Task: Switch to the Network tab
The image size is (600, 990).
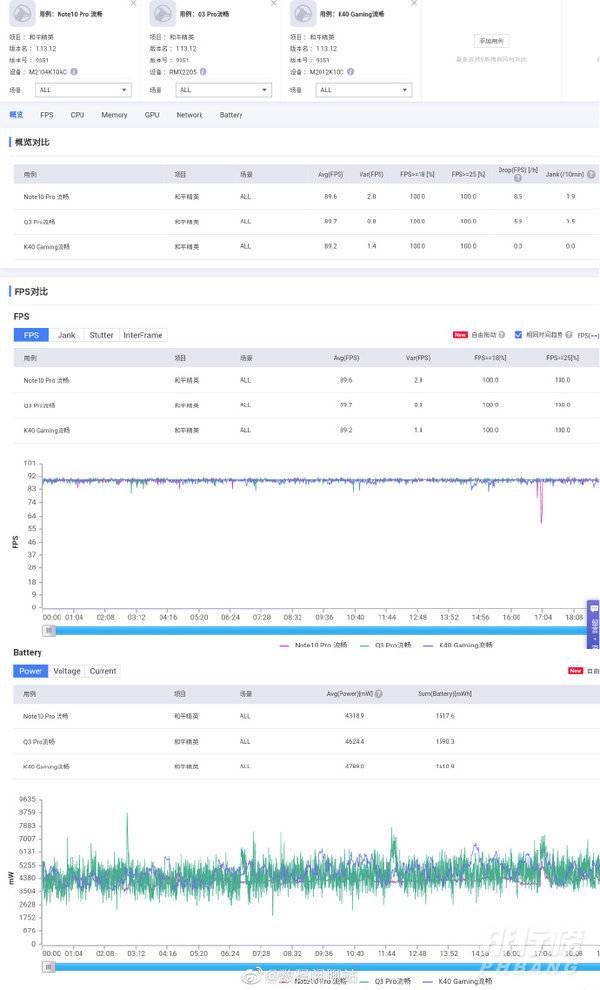Action: [x=189, y=115]
